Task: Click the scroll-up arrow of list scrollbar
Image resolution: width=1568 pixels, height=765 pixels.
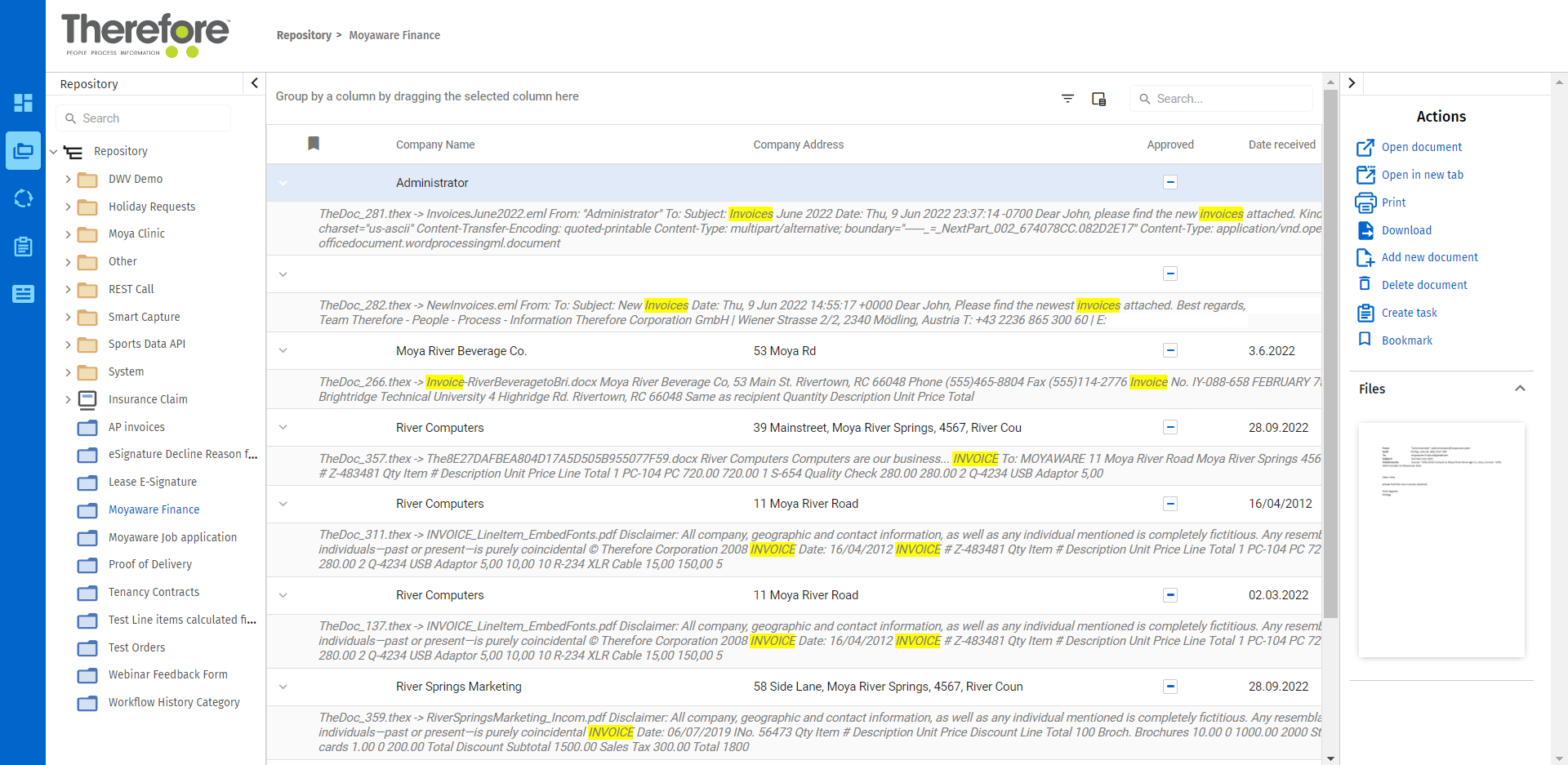Action: (x=1330, y=82)
